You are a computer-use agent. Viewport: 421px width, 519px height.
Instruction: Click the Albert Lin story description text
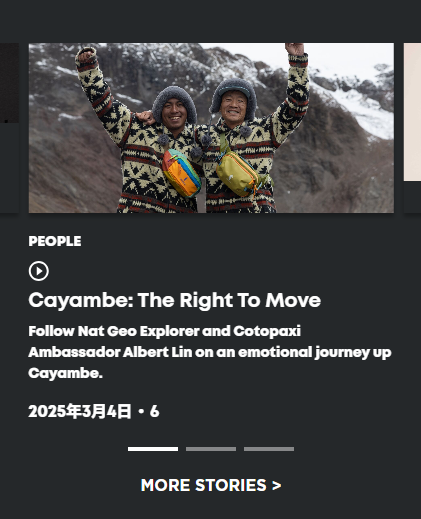[x=210, y=352]
